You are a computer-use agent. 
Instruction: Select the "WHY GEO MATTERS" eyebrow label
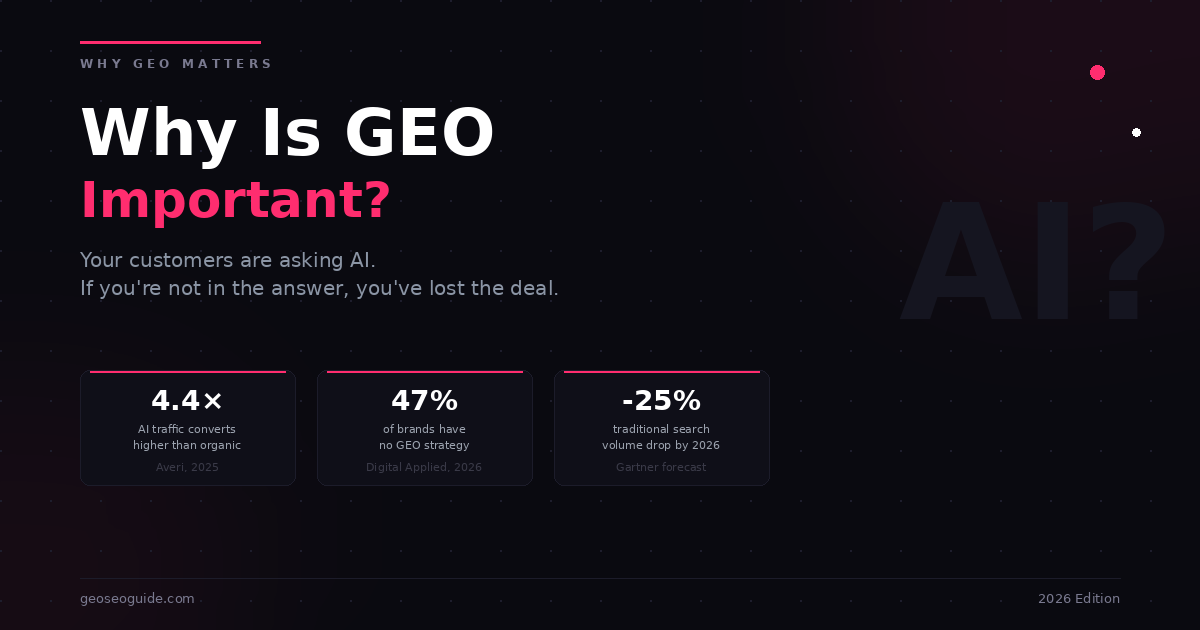tap(176, 64)
